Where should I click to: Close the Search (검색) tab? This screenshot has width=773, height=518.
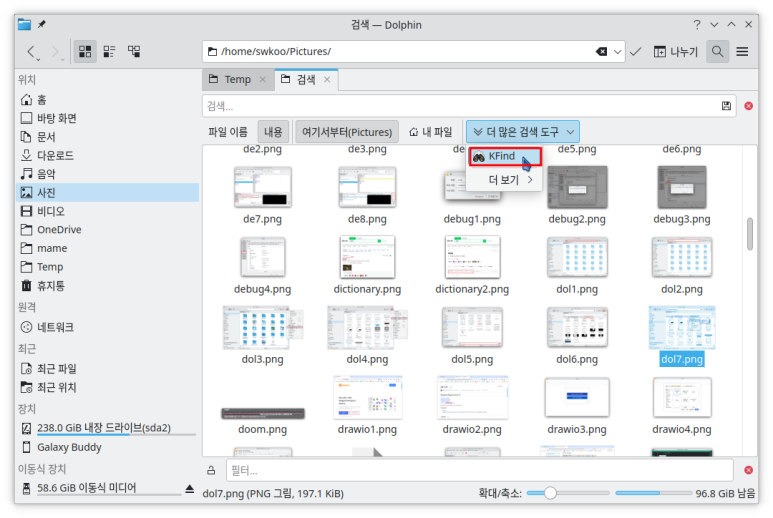pos(327,79)
